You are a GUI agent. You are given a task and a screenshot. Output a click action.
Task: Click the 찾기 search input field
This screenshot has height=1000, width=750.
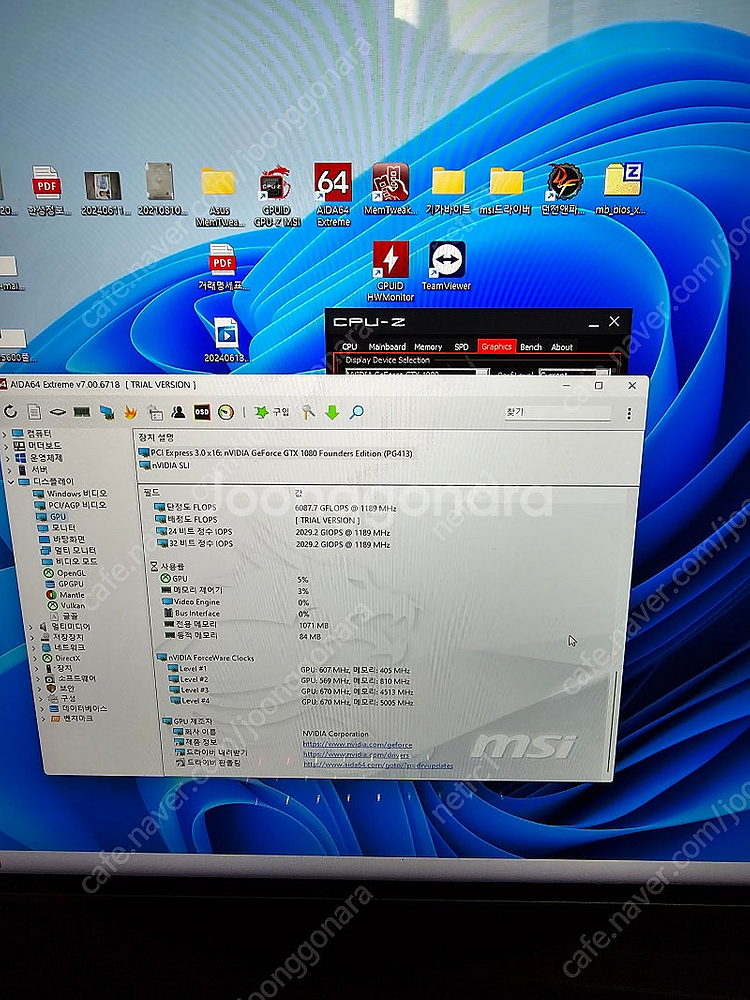(x=558, y=413)
